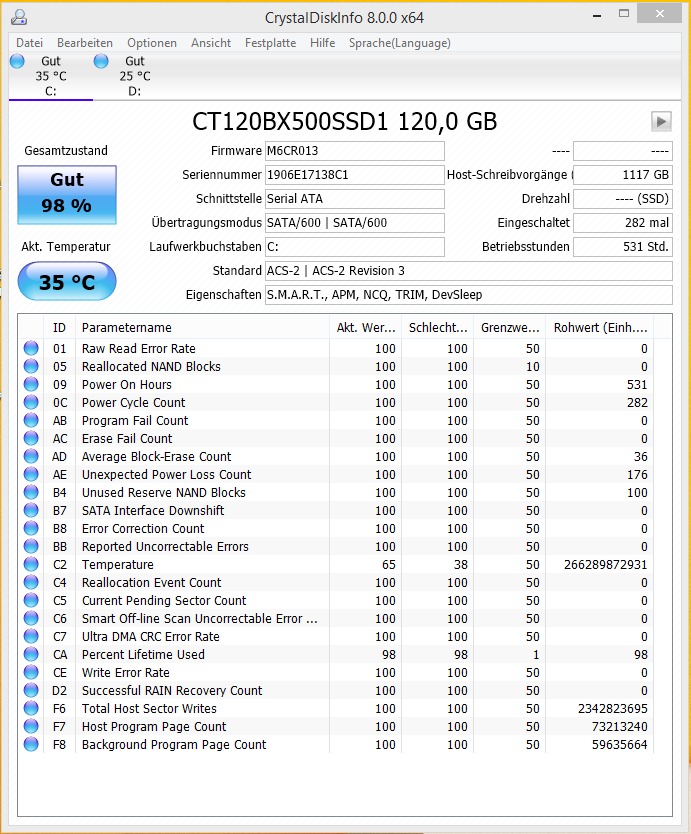Click status icon of Background Program Page Count
The height and width of the screenshot is (834, 691).
point(31,745)
